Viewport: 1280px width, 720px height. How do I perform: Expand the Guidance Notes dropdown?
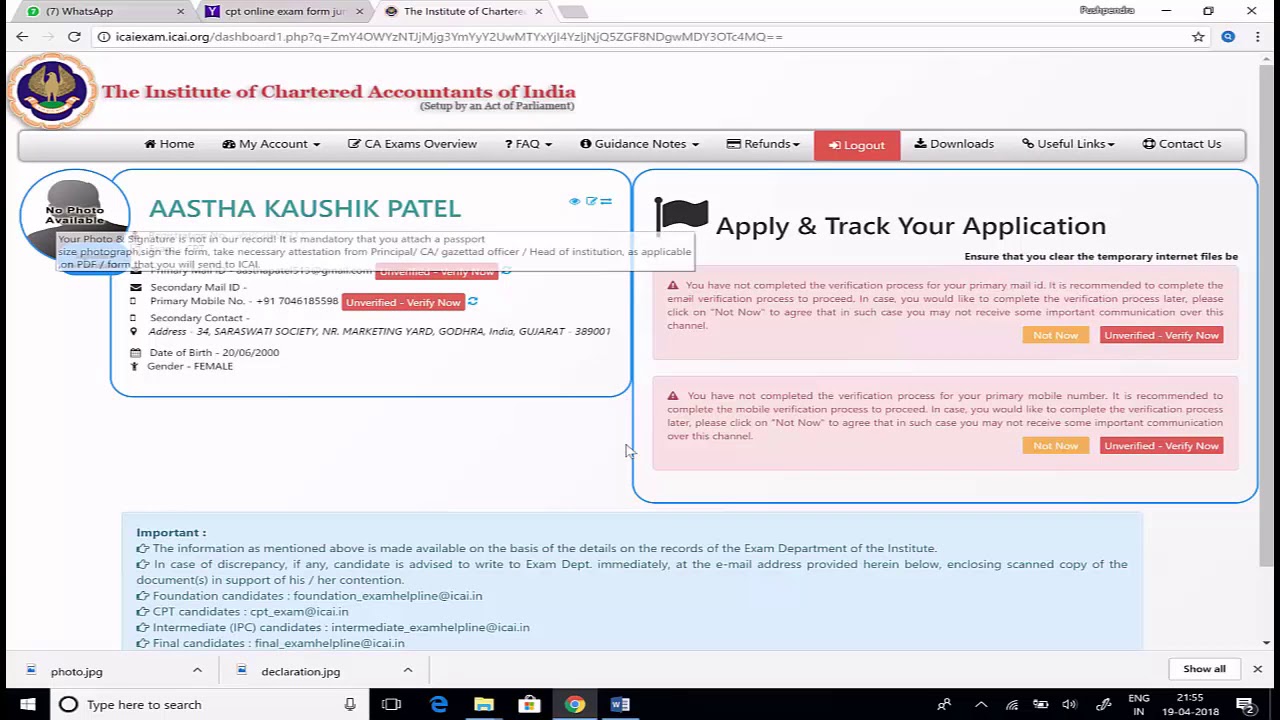(x=639, y=144)
